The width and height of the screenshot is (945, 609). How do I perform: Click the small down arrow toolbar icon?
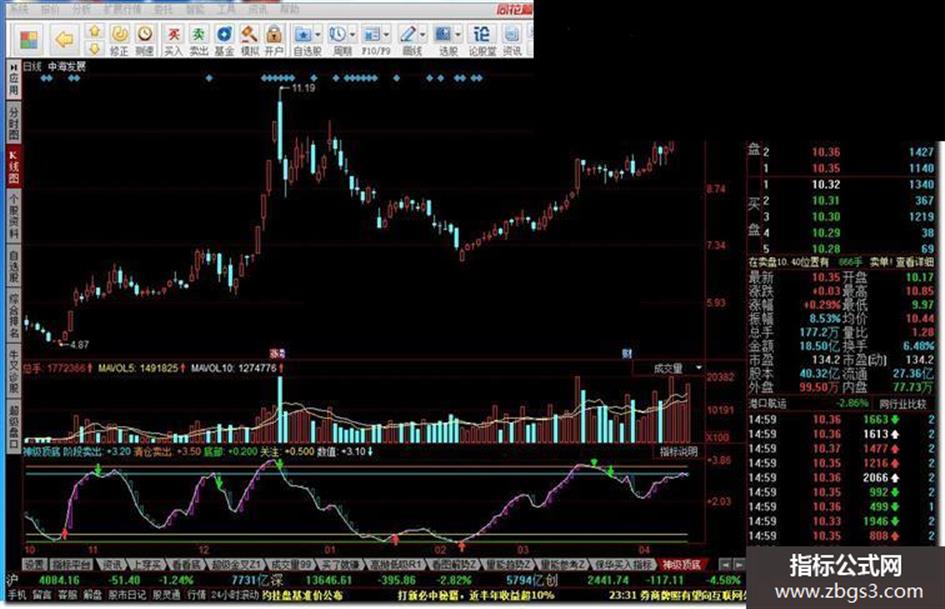tap(95, 48)
